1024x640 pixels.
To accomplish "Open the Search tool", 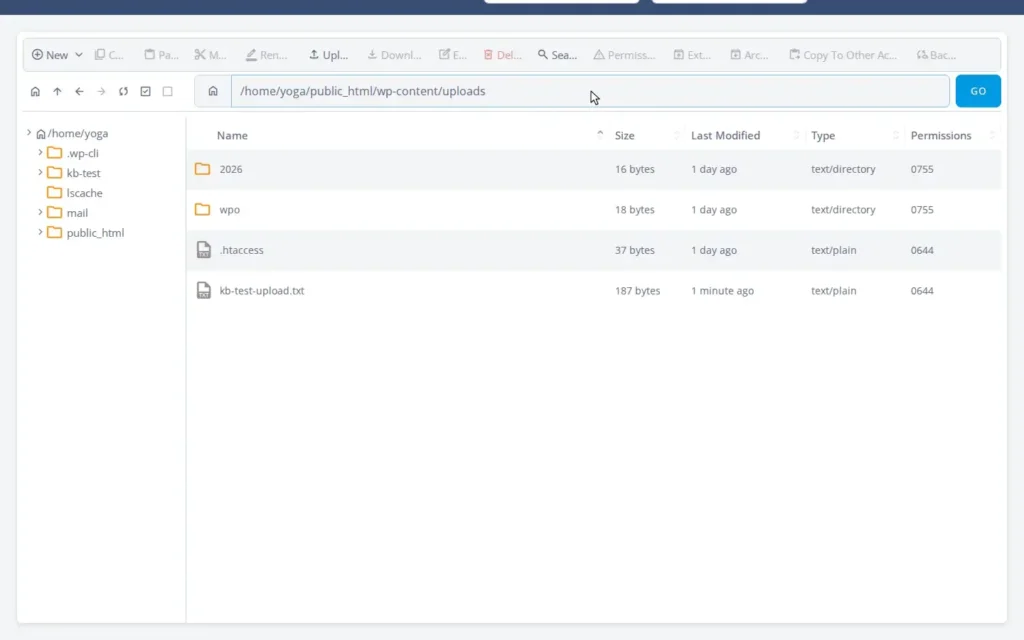I will click(557, 55).
